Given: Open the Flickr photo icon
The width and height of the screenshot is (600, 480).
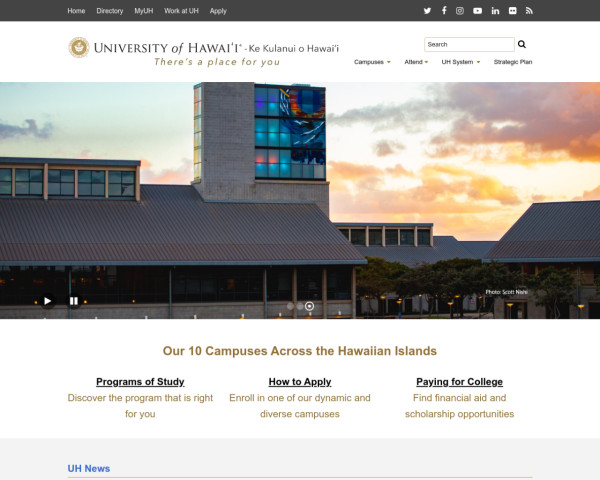Looking at the screenshot, I should pyautogui.click(x=512, y=10).
